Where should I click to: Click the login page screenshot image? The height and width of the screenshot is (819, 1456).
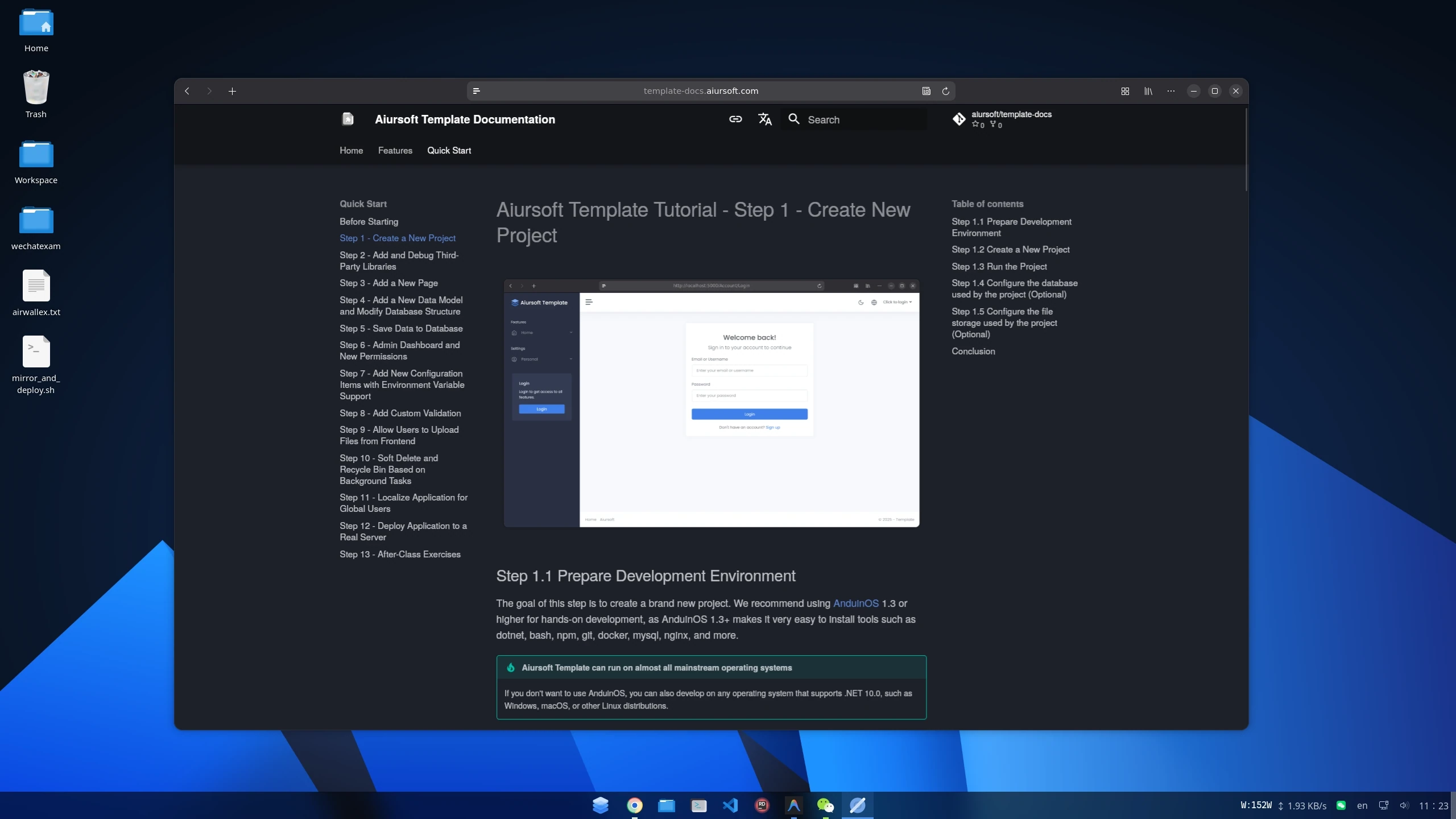pos(711,403)
